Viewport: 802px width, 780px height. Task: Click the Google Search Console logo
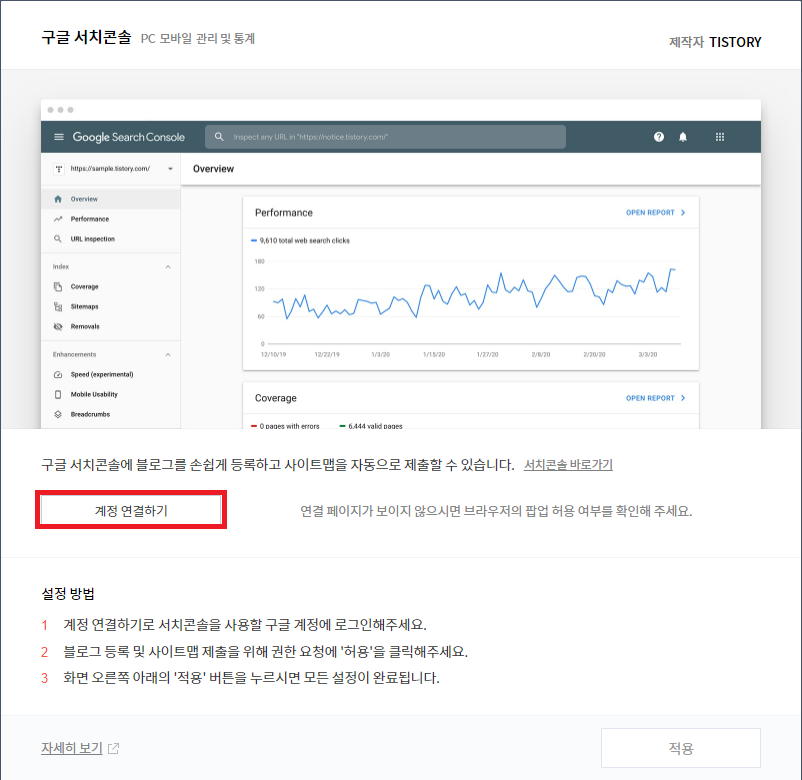coord(128,137)
